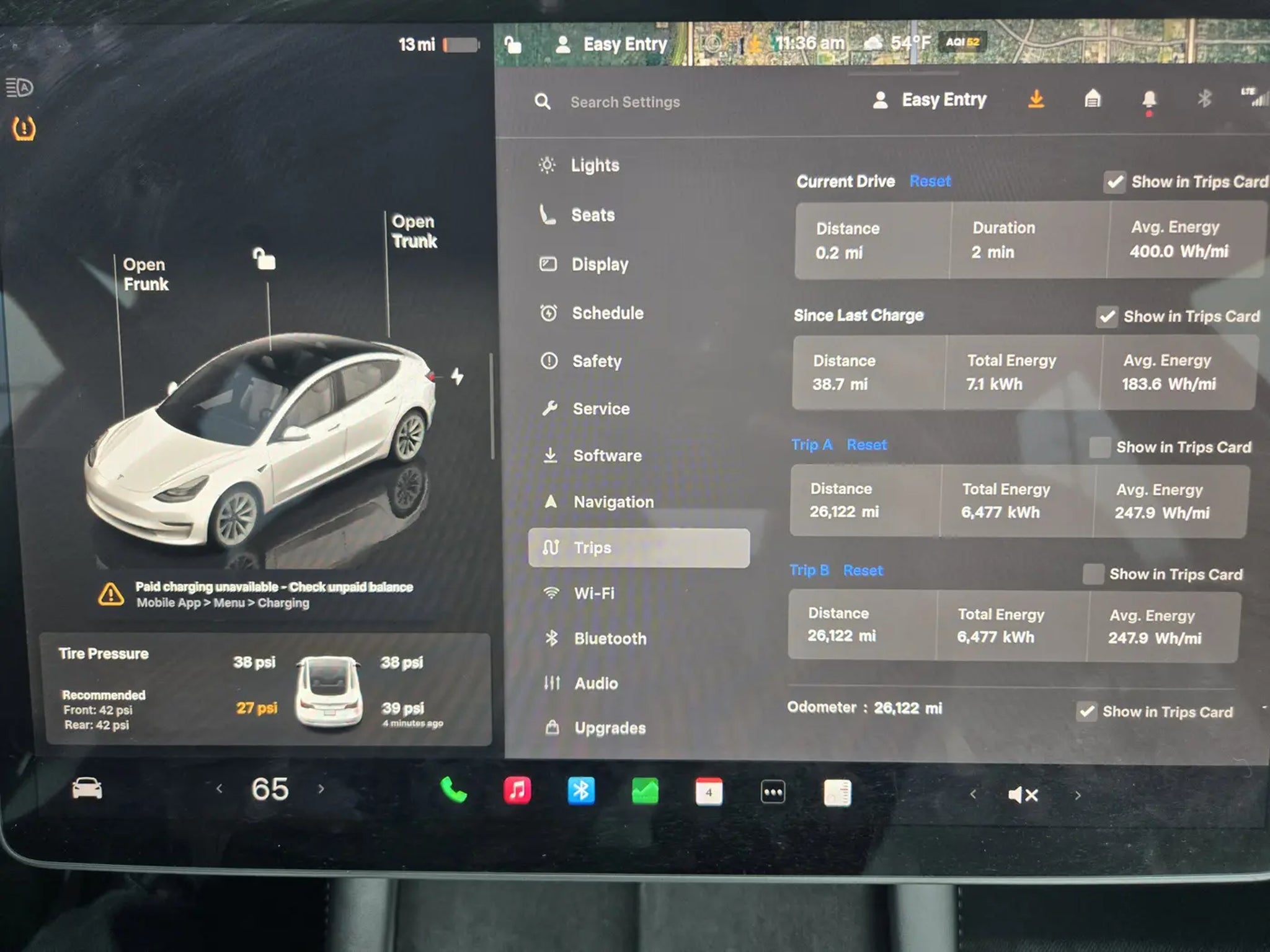The image size is (1270, 952).
Task: Open notifications bell icon
Action: 1149,99
